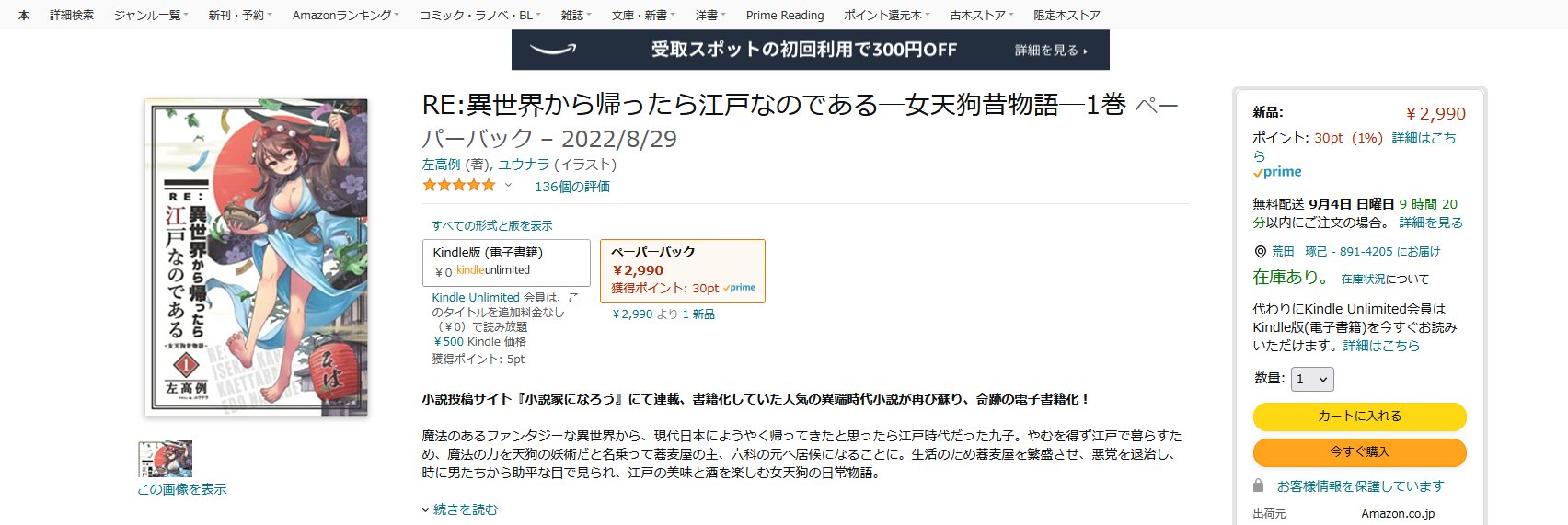Click the kindleunlimited logo
Screen dimensions: 1568x525
493,270
